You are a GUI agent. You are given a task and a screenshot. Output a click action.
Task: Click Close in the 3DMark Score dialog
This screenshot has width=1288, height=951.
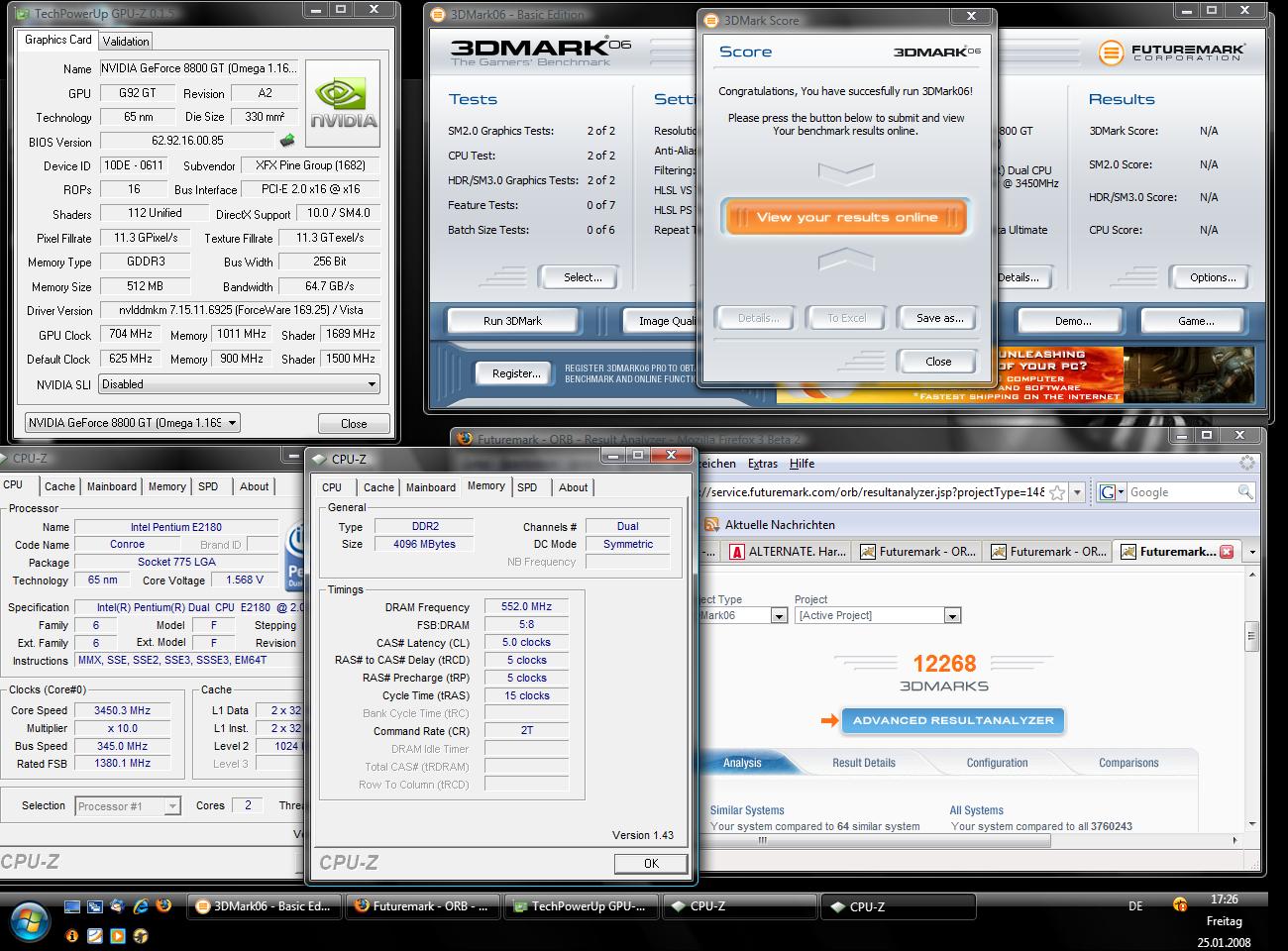pyautogui.click(x=938, y=362)
